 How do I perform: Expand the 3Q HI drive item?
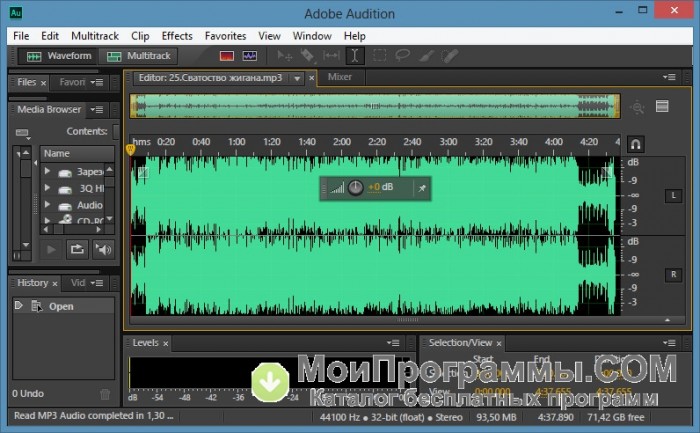[x=47, y=188]
